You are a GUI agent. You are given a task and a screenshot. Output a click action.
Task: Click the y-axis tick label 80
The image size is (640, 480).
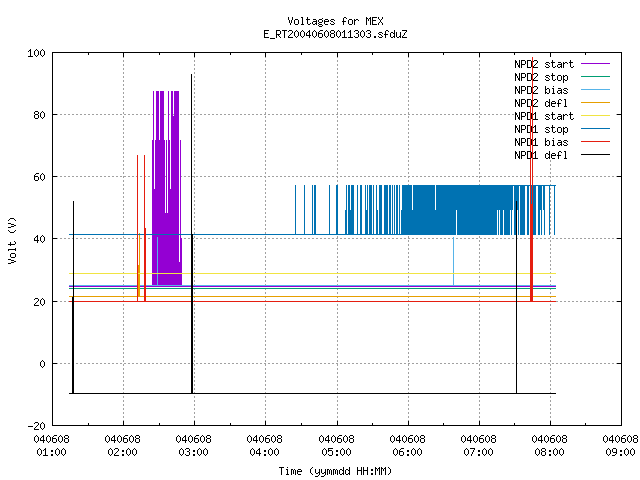pyautogui.click(x=39, y=115)
